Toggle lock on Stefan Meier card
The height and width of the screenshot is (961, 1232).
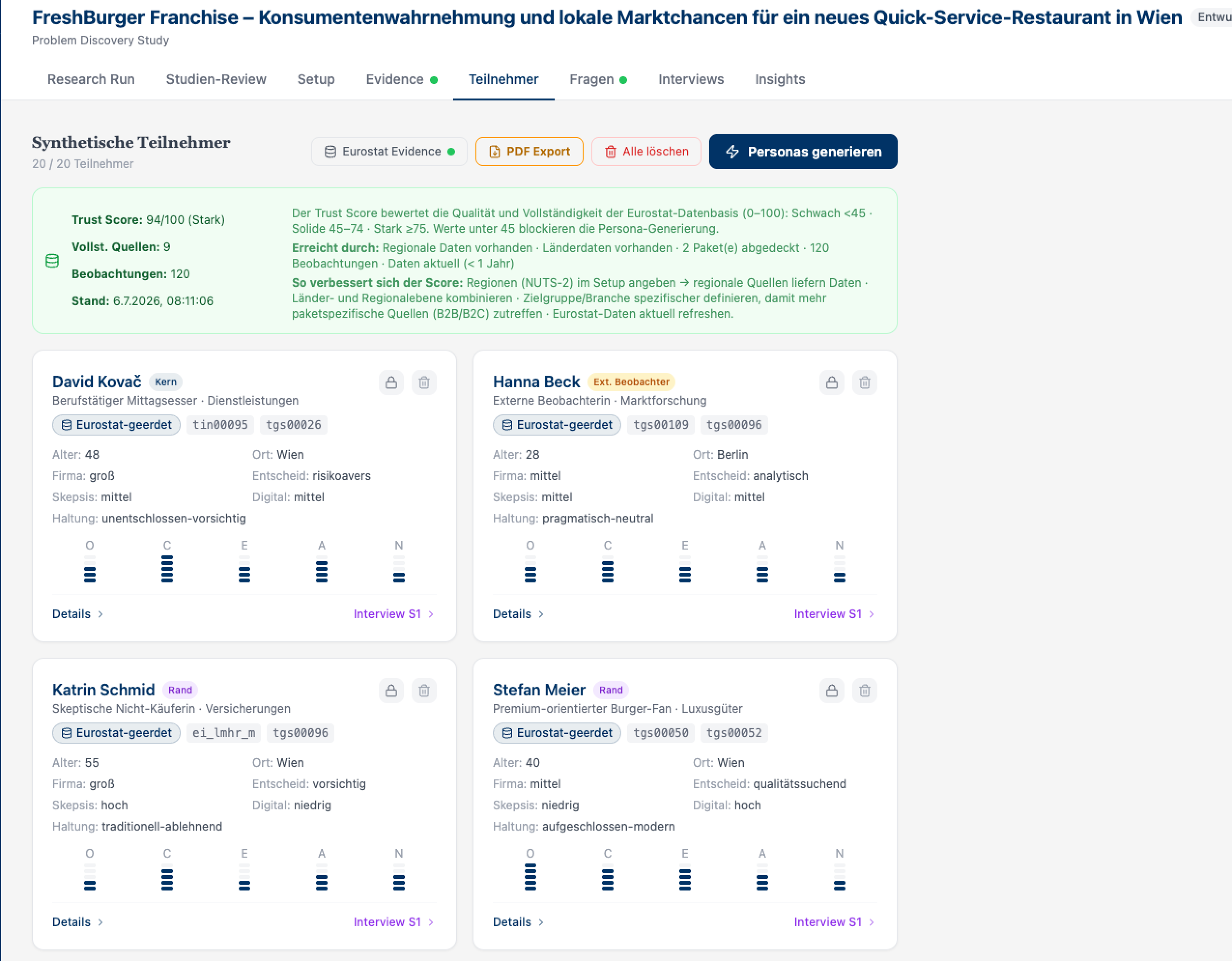(831, 691)
